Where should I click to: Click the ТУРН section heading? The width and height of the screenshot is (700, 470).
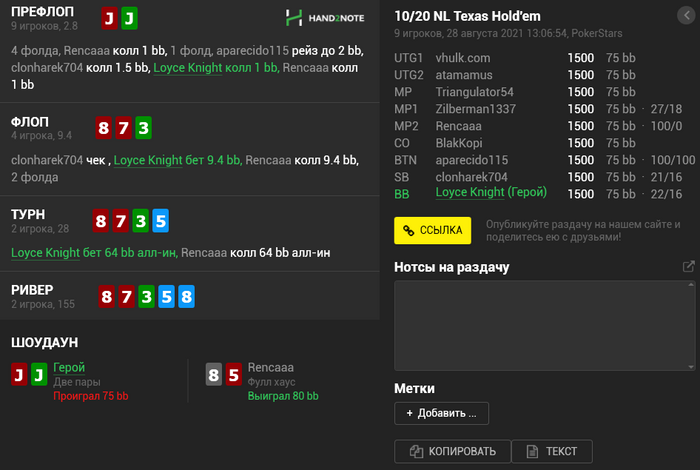click(x=28, y=214)
